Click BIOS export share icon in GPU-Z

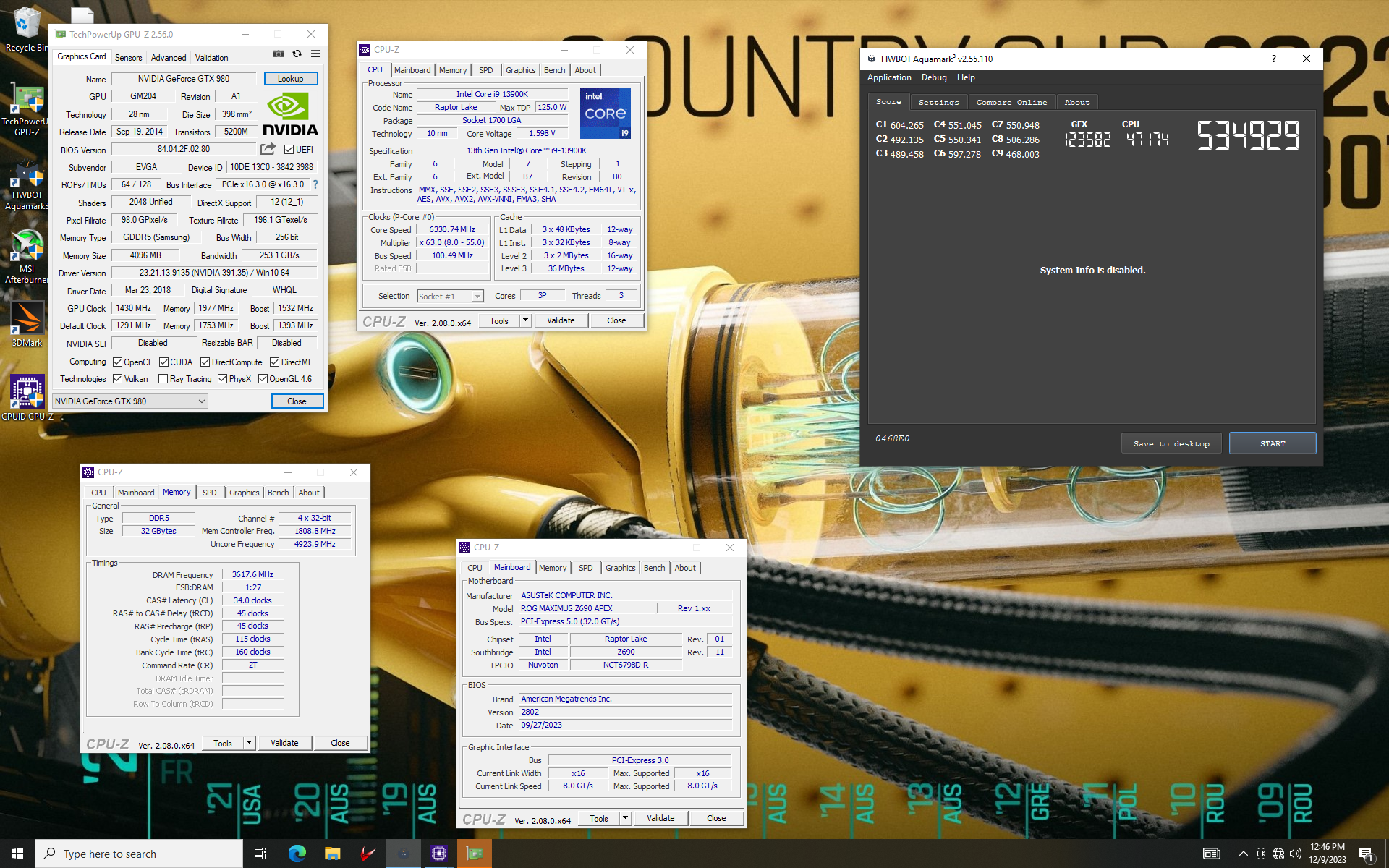pyautogui.click(x=268, y=149)
